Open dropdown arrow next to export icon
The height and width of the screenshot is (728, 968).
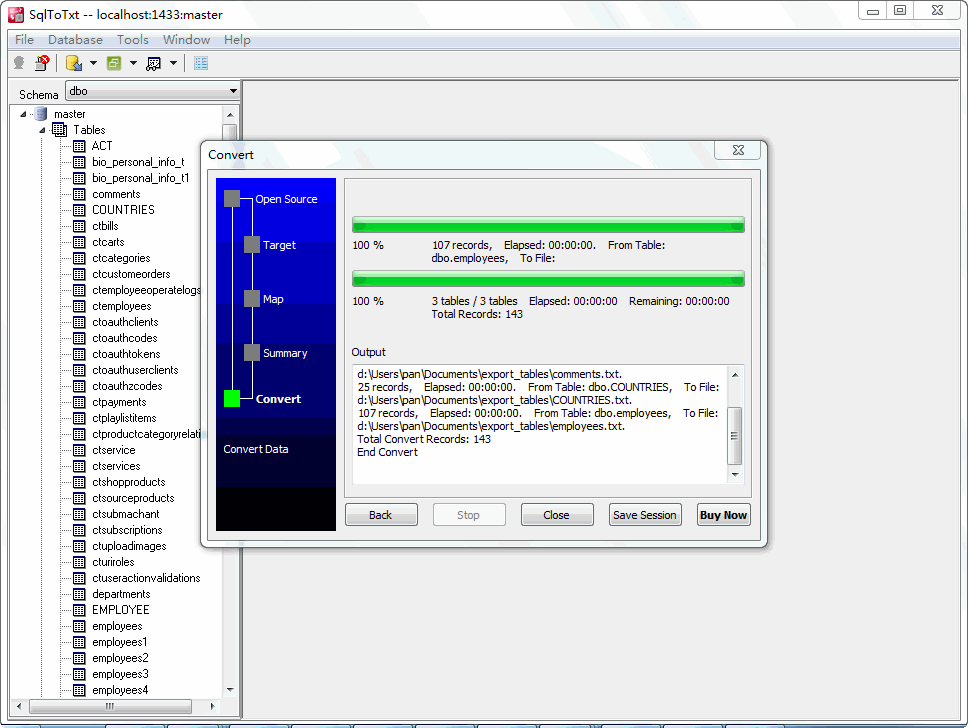tap(93, 63)
